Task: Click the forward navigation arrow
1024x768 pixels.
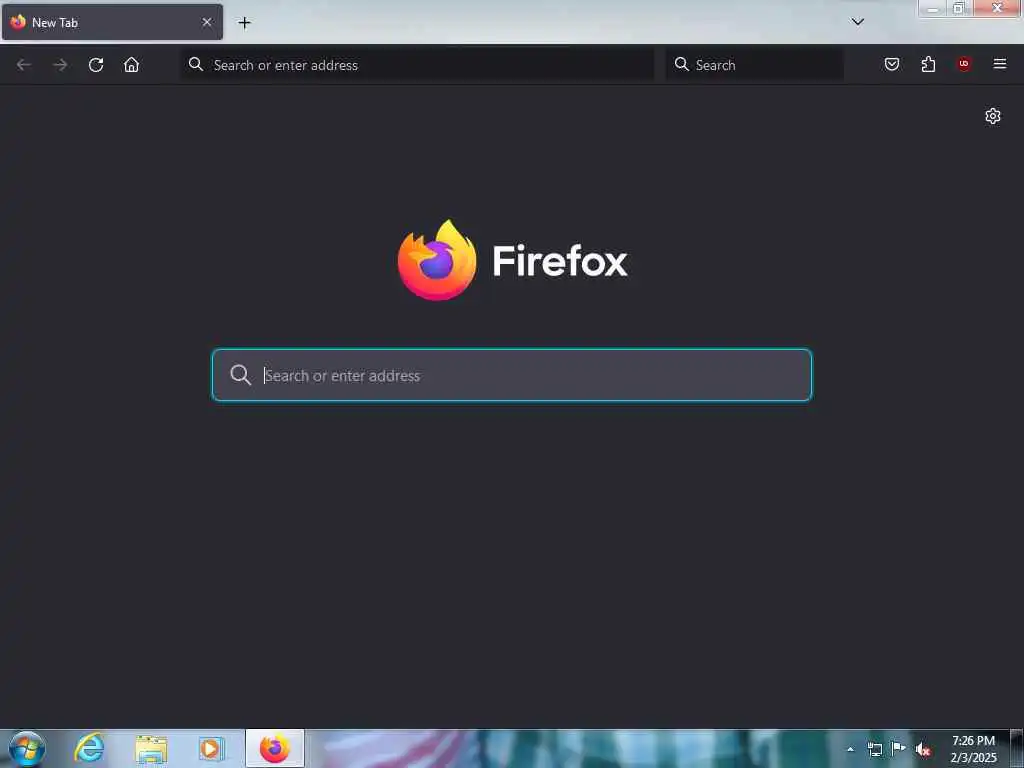Action: coord(60,65)
